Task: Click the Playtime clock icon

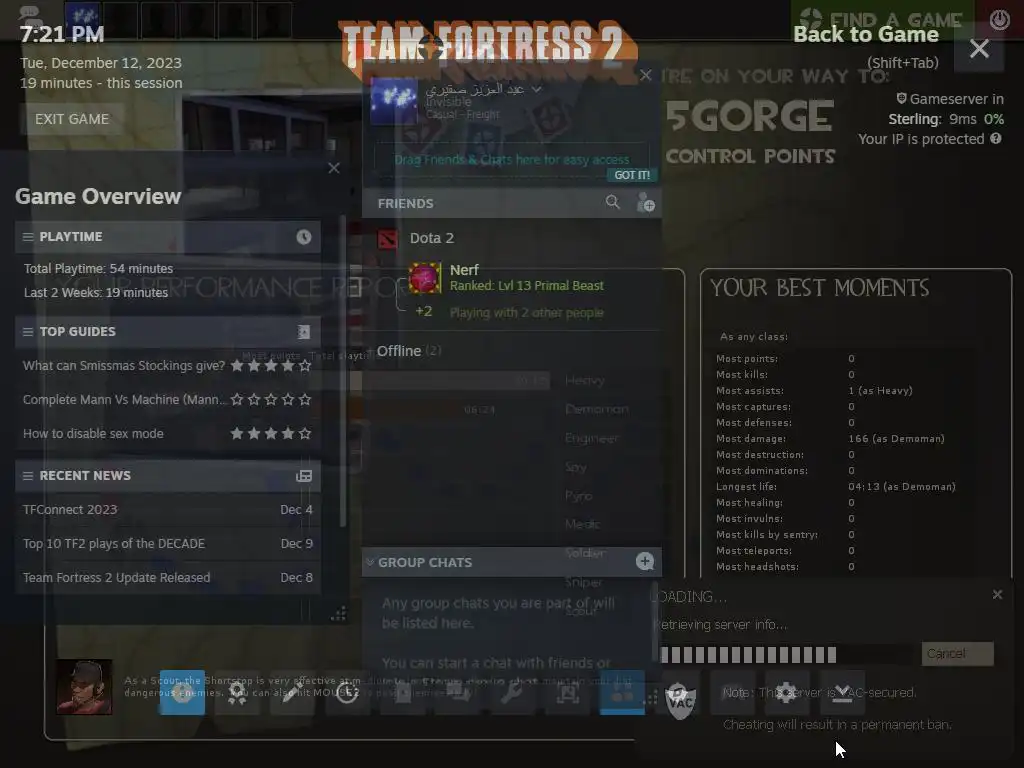Action: (x=304, y=237)
